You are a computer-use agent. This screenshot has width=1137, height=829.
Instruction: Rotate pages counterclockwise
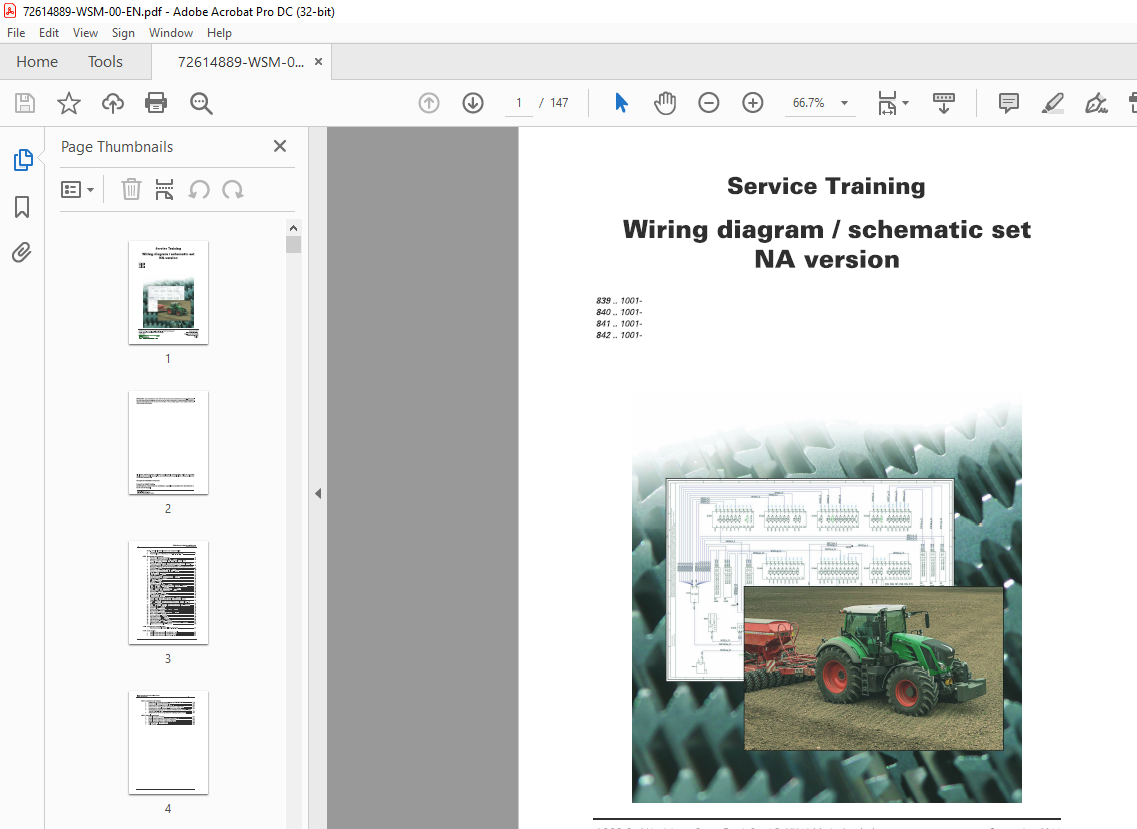(199, 190)
